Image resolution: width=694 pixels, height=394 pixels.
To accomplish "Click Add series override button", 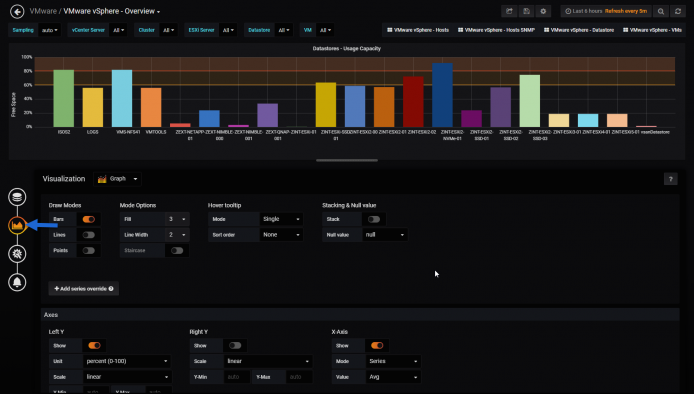I will [84, 289].
